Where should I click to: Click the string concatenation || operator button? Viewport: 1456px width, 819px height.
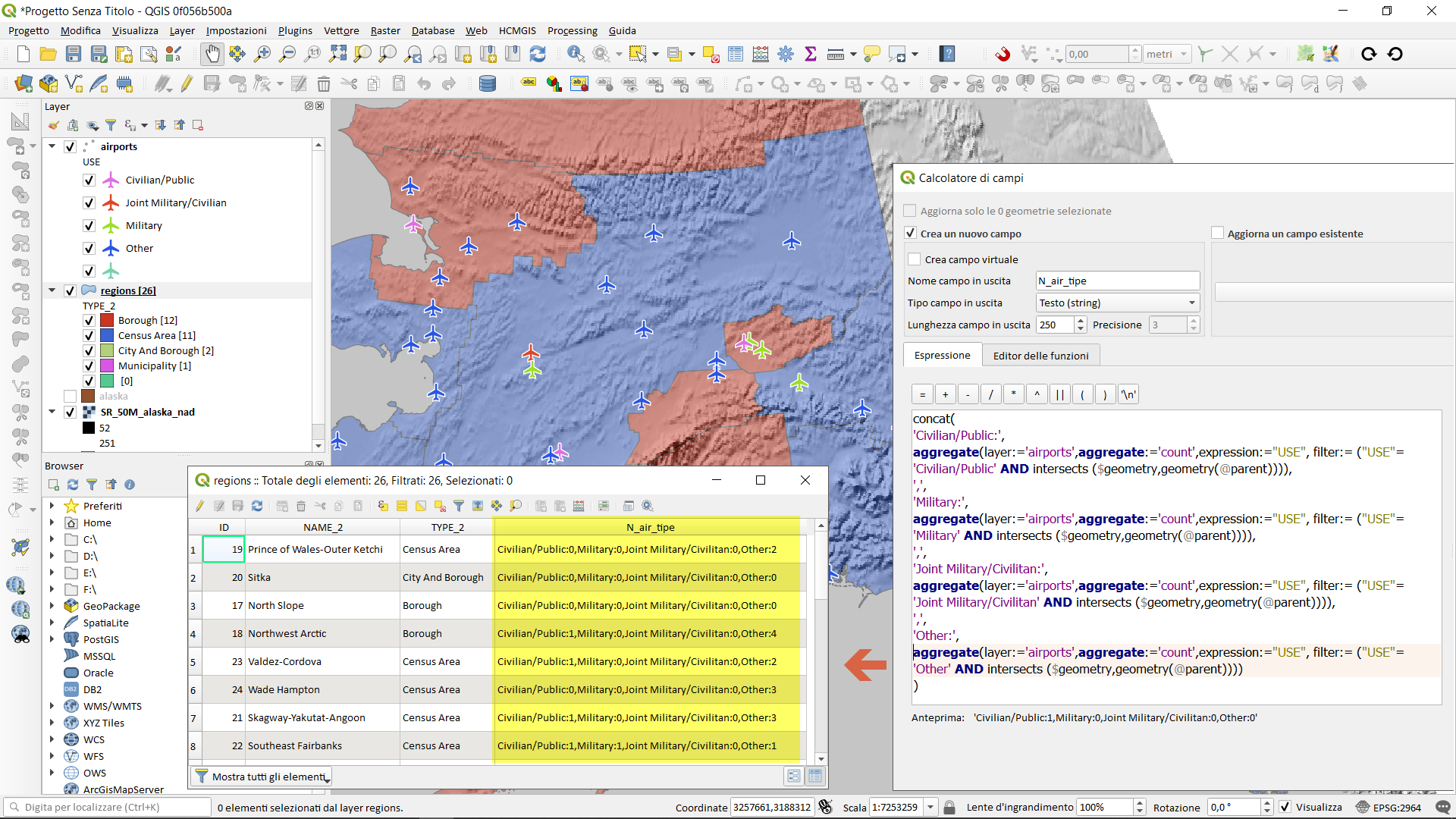tap(1059, 394)
